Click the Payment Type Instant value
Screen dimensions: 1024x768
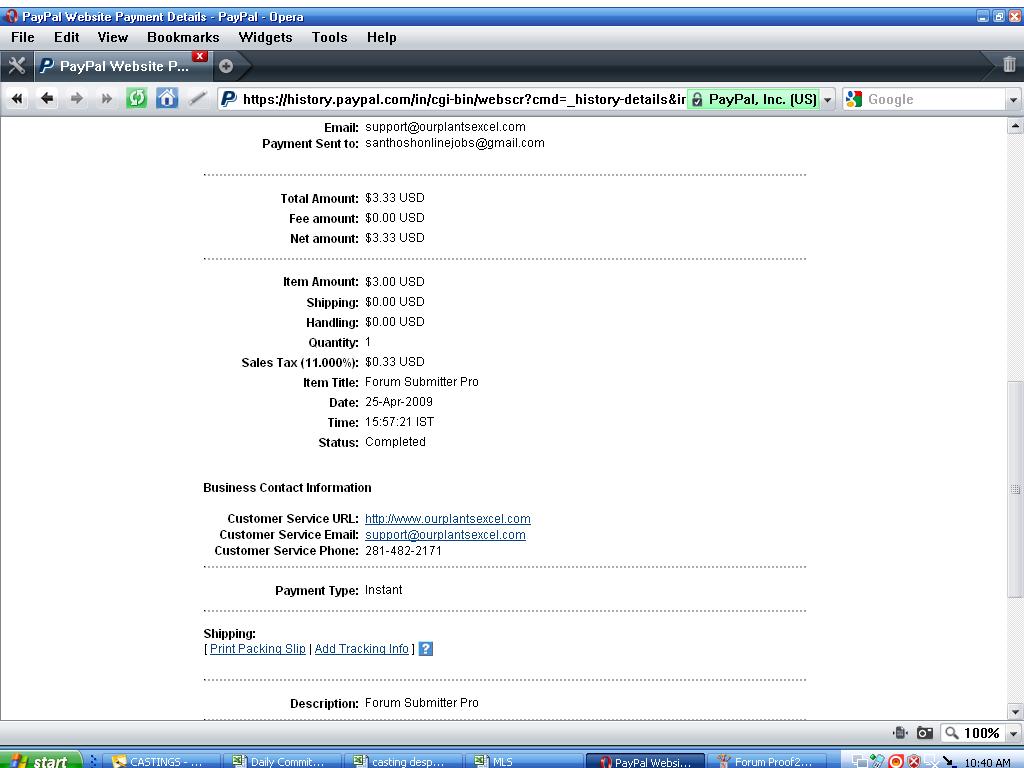click(383, 590)
